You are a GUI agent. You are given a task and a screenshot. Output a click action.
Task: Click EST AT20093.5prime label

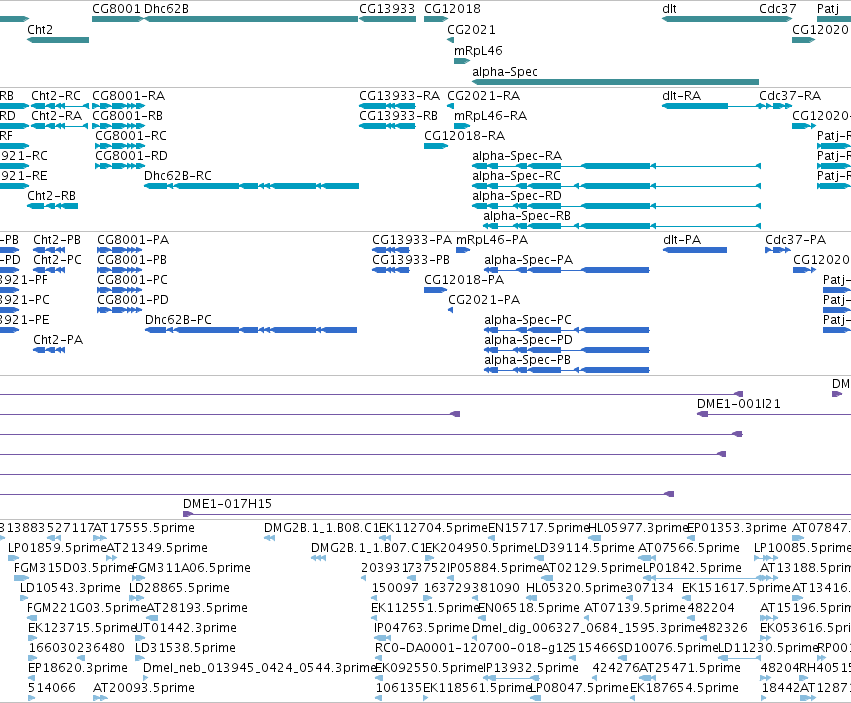[x=144, y=688]
